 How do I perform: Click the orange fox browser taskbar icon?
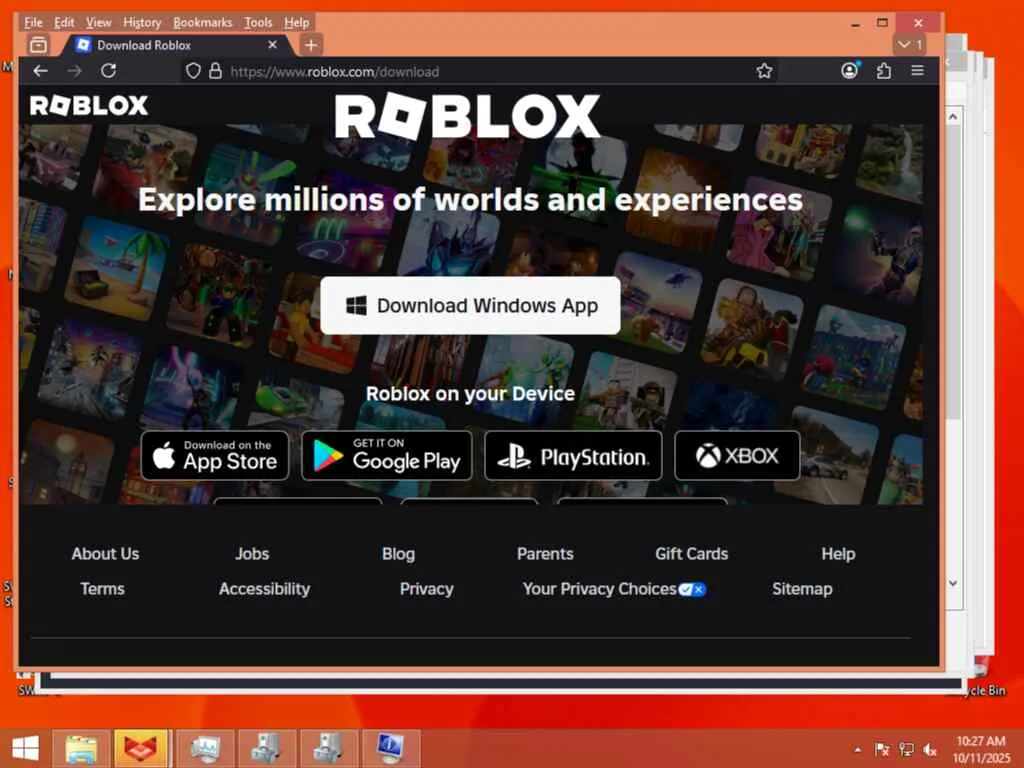[141, 748]
